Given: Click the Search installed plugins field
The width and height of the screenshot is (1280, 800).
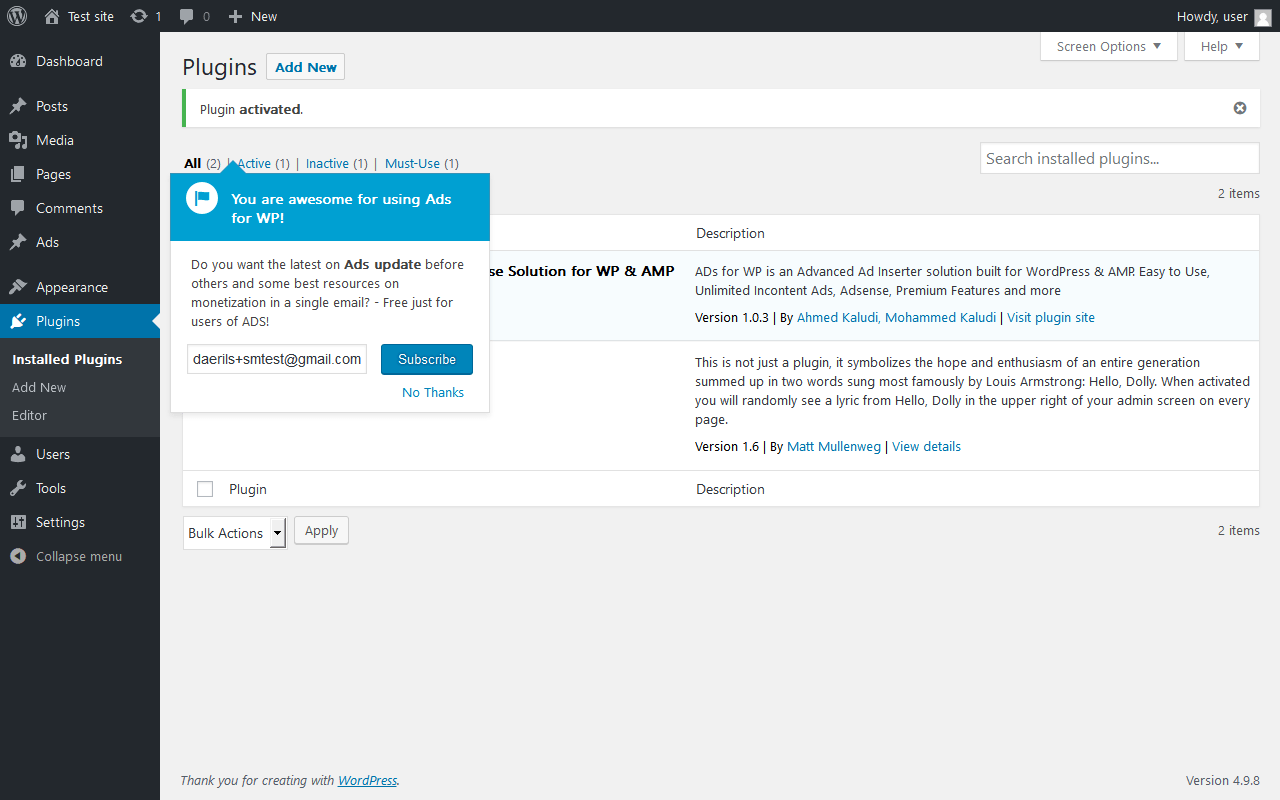Looking at the screenshot, I should pyautogui.click(x=1119, y=158).
